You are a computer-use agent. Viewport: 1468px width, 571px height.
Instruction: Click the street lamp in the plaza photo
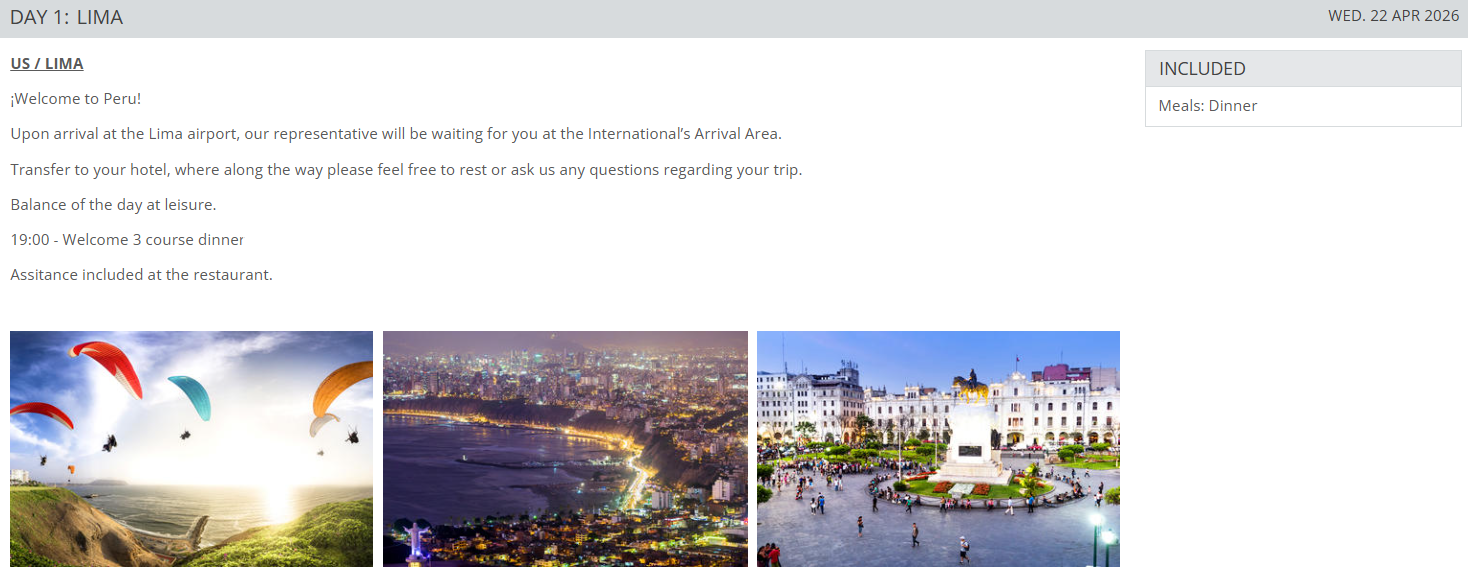coord(1096,535)
